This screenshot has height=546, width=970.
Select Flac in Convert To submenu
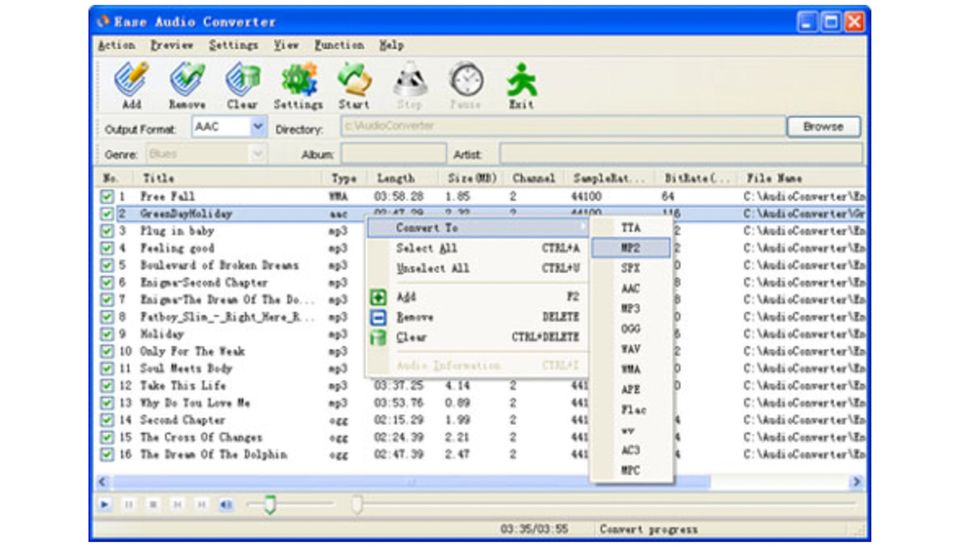pyautogui.click(x=631, y=410)
